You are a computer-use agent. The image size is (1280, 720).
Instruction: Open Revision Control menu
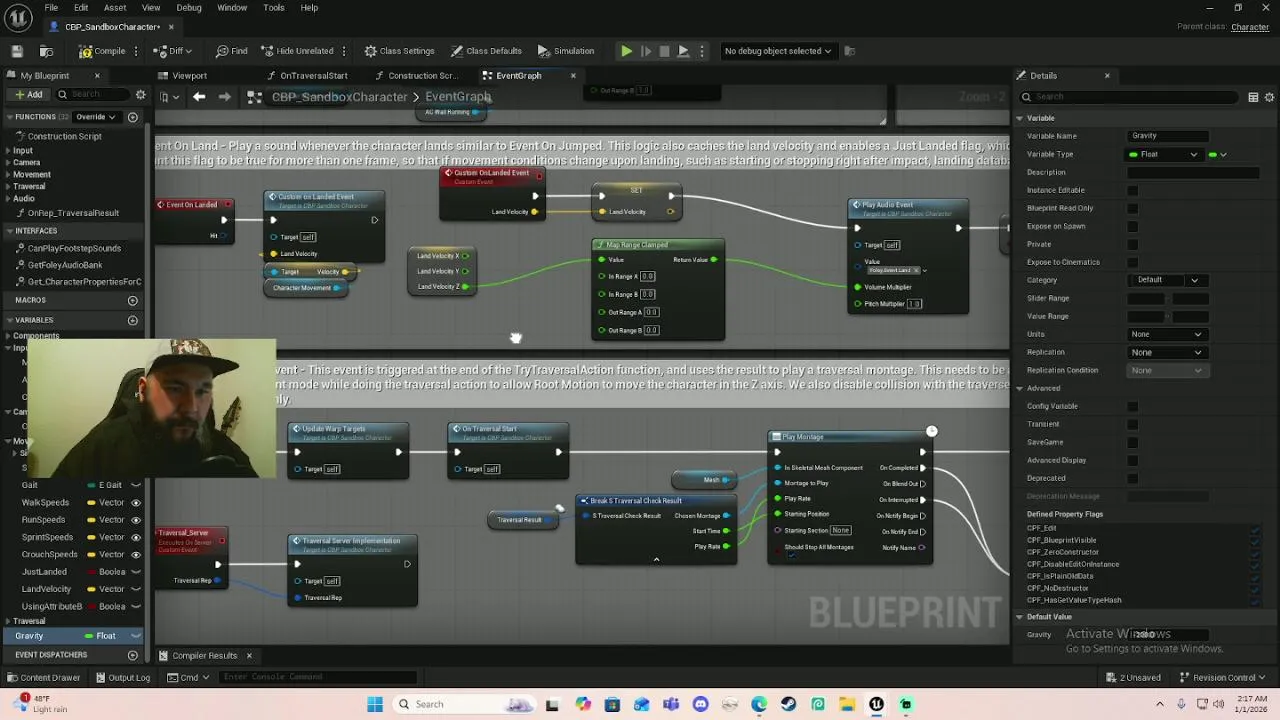coord(1223,677)
